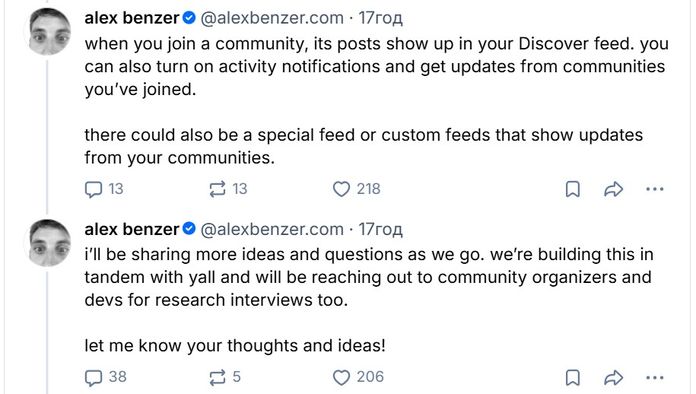Open more options on second post

point(655,378)
